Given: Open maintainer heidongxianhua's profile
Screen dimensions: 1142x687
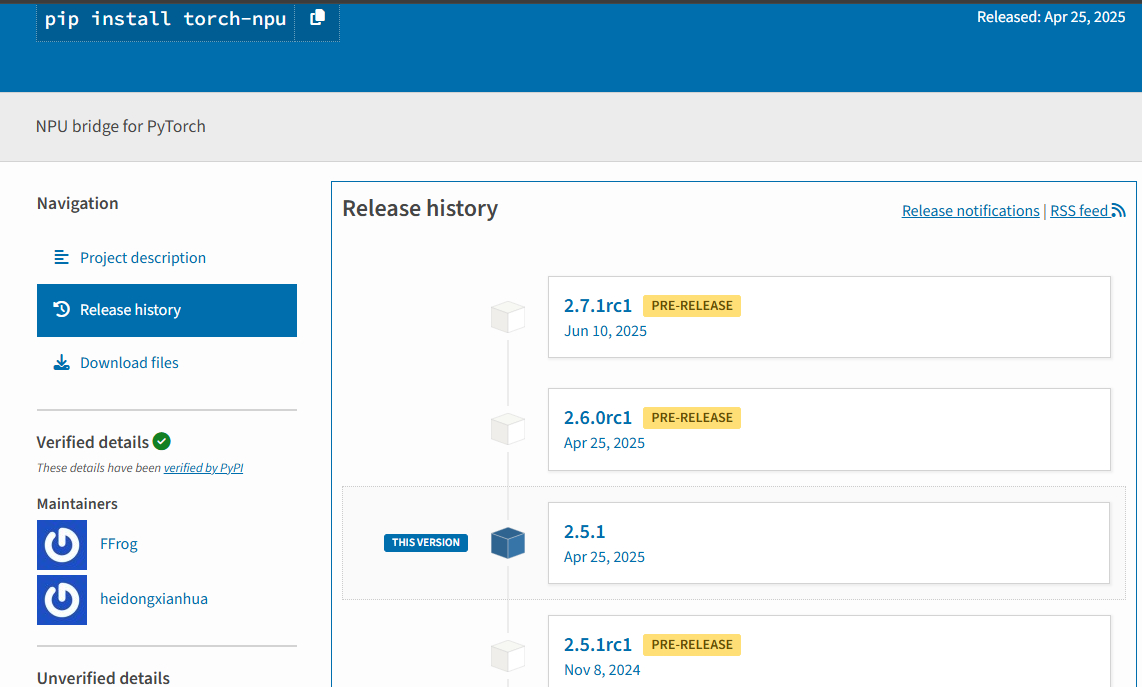Looking at the screenshot, I should tap(154, 599).
